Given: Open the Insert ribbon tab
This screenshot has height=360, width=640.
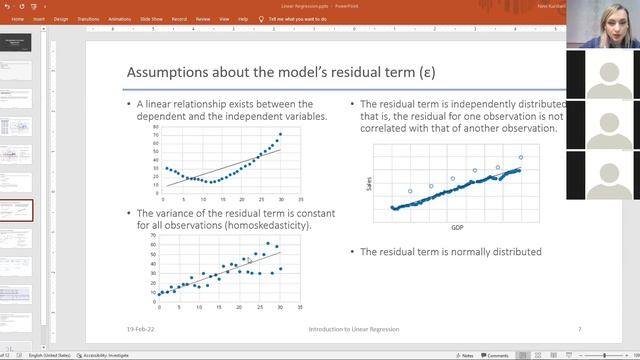Looking at the screenshot, I should tap(39, 19).
